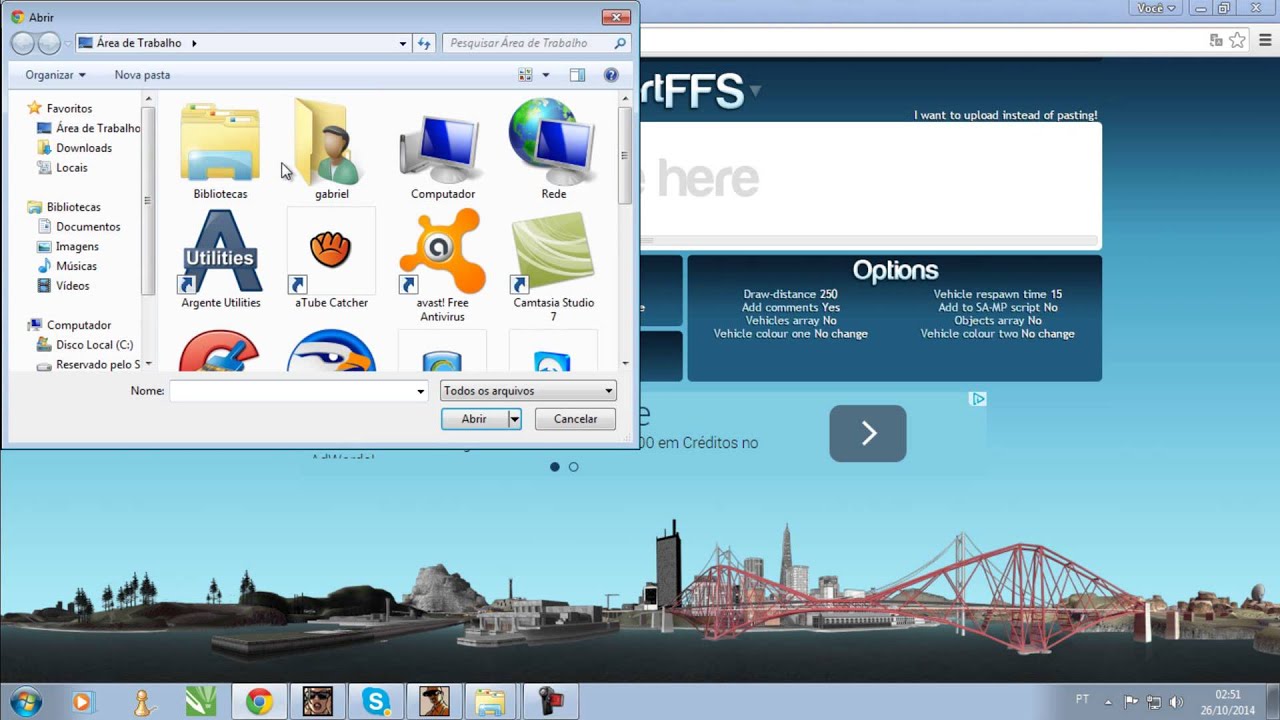Select Downloads in navigation pane
Screen dimensions: 1280x720
pyautogui.click(x=84, y=148)
